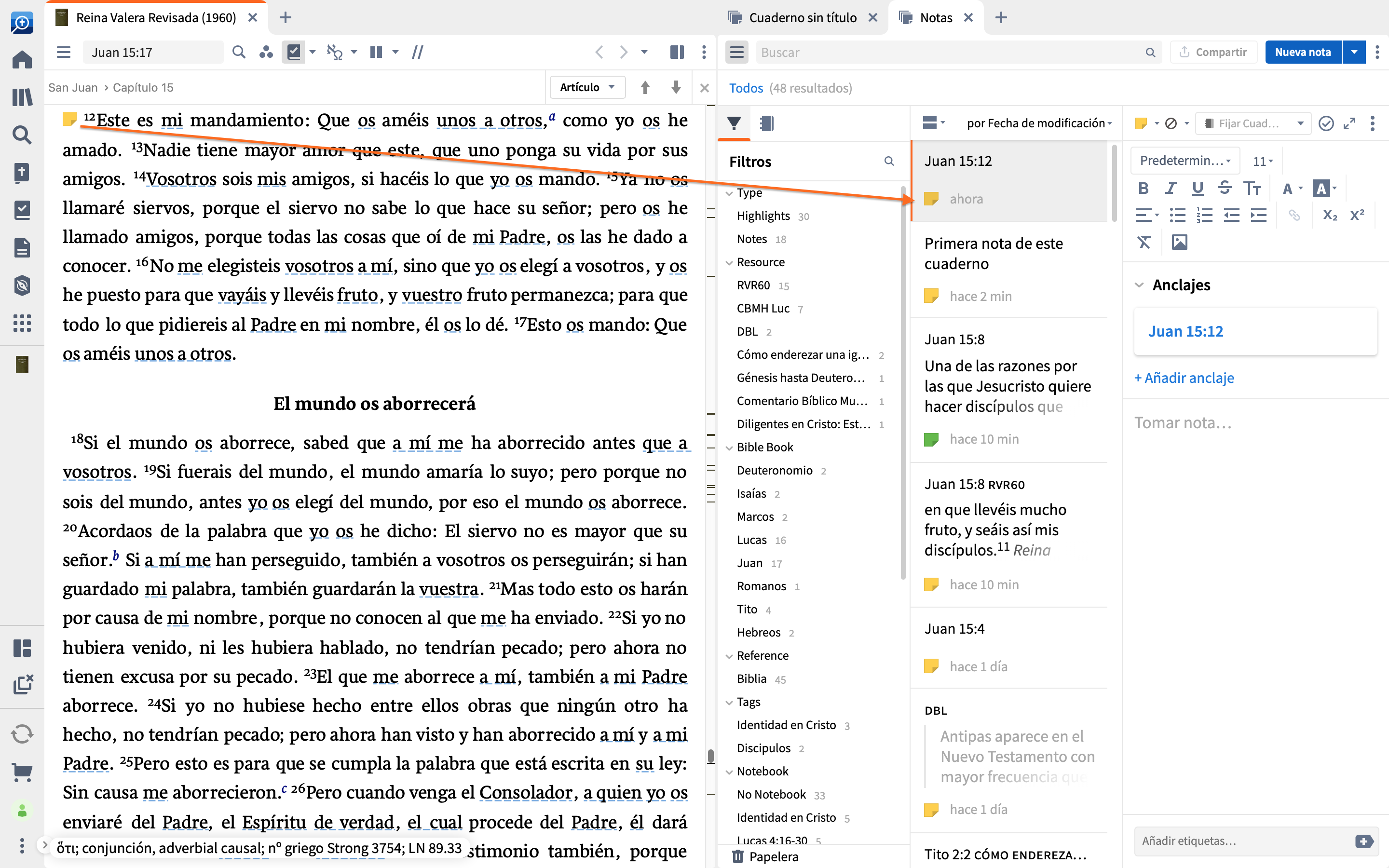The height and width of the screenshot is (868, 1389).
Task: Click the + Añadir anclaje link
Action: click(x=1184, y=378)
